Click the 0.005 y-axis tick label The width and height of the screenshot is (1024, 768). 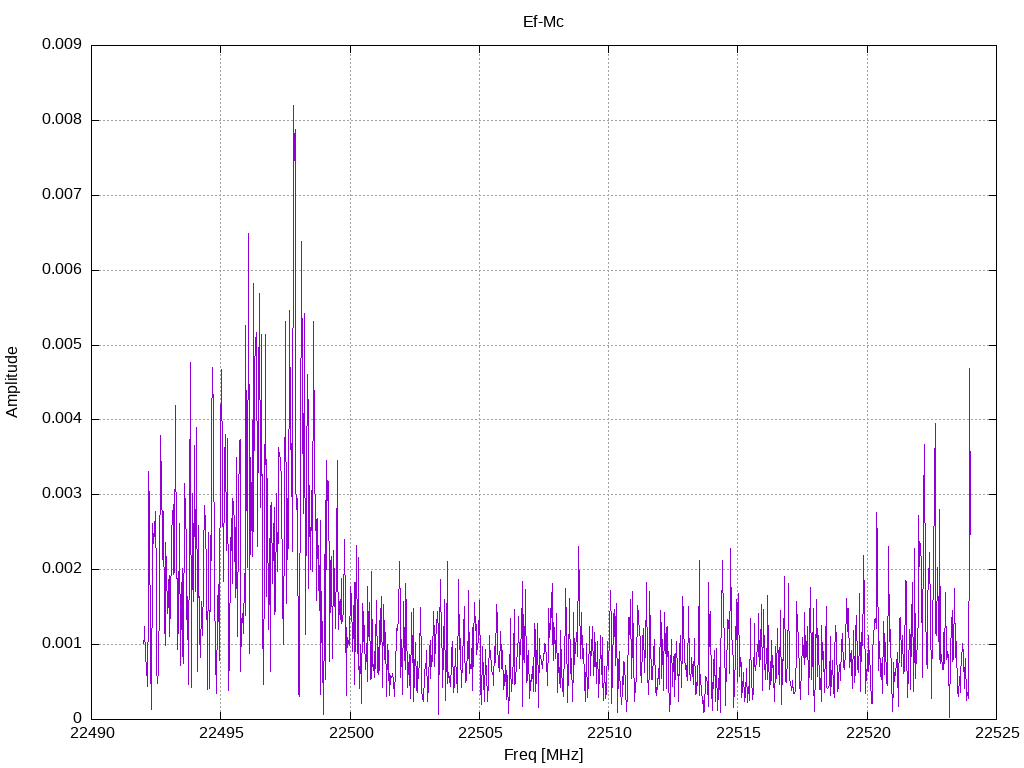click(x=61, y=345)
